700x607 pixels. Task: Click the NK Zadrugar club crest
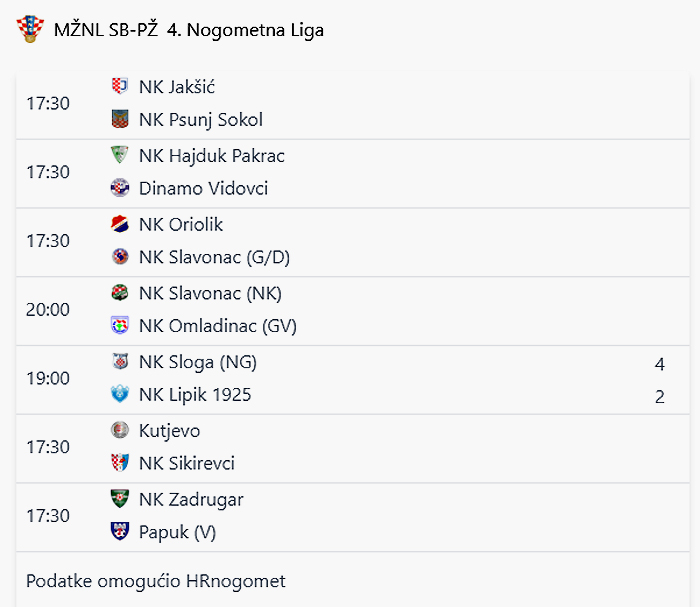[x=120, y=499]
